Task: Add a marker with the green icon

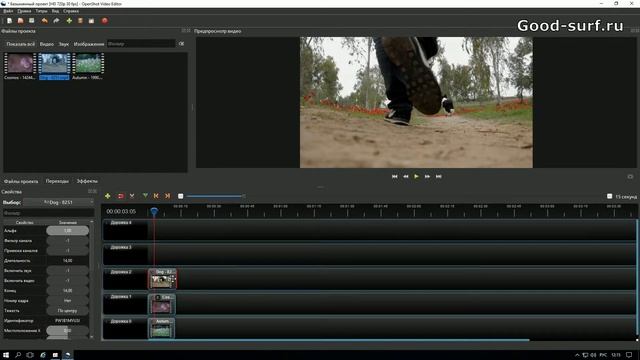Action: 145,196
